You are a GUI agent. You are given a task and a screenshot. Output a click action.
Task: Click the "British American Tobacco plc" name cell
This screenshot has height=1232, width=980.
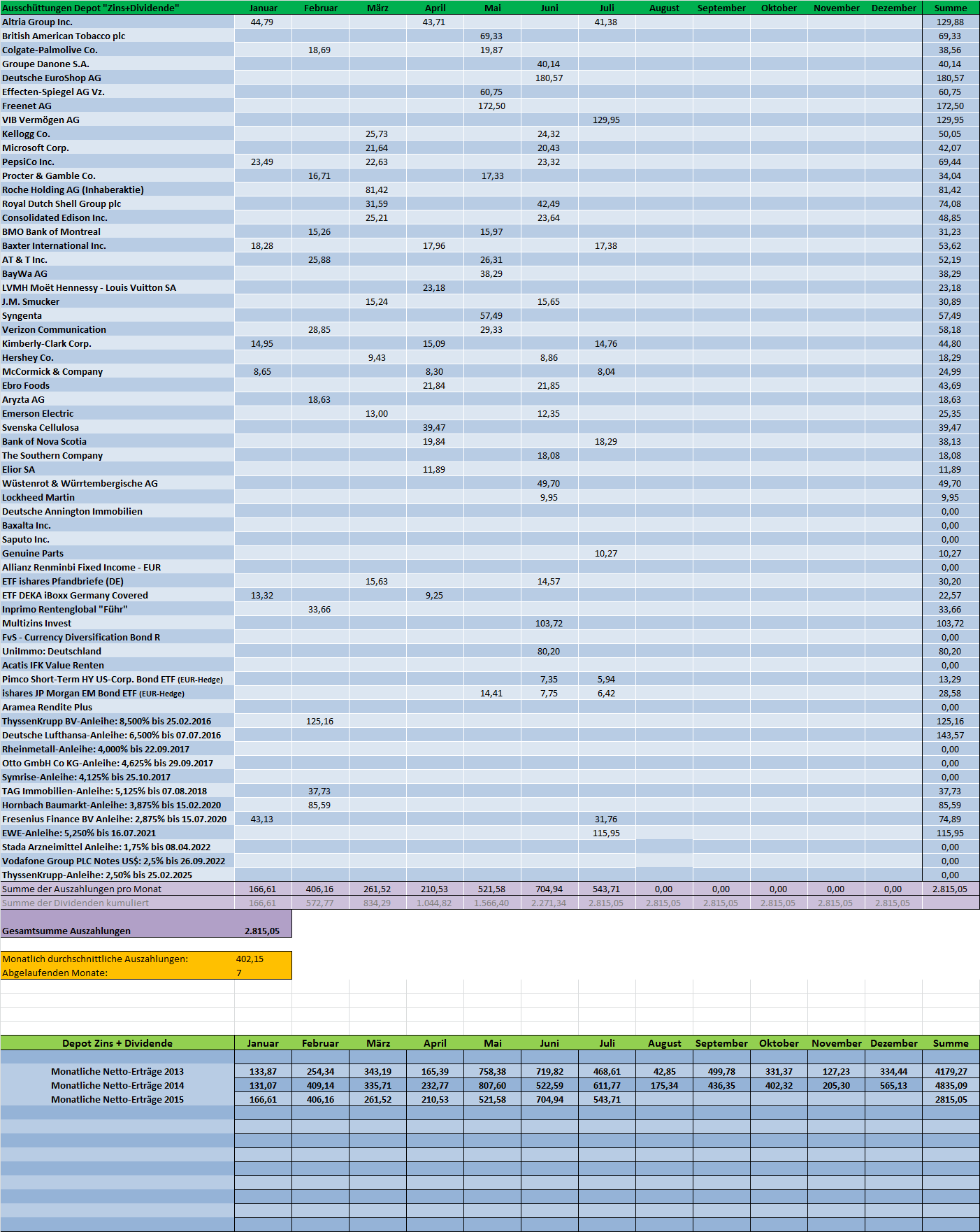click(x=64, y=36)
